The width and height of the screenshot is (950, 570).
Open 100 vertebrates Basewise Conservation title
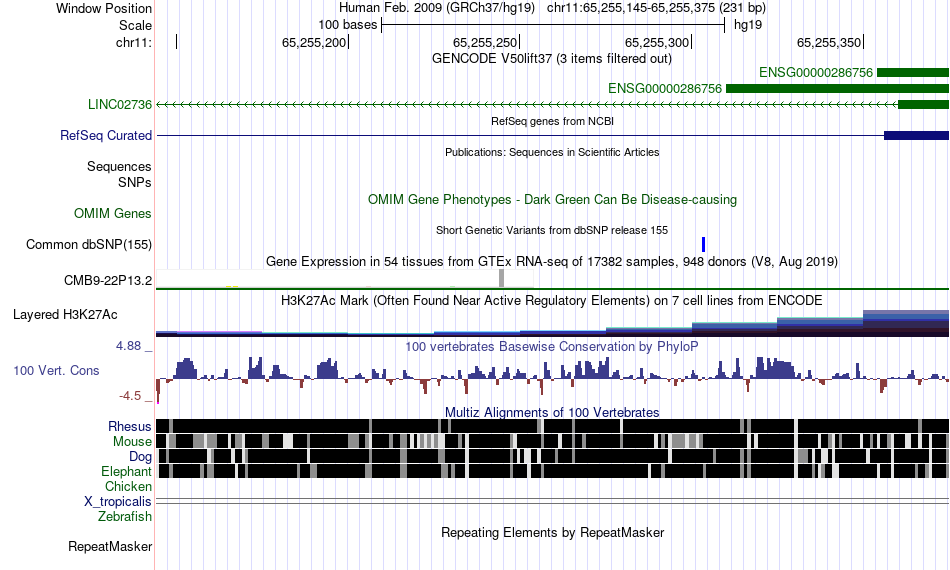click(552, 346)
